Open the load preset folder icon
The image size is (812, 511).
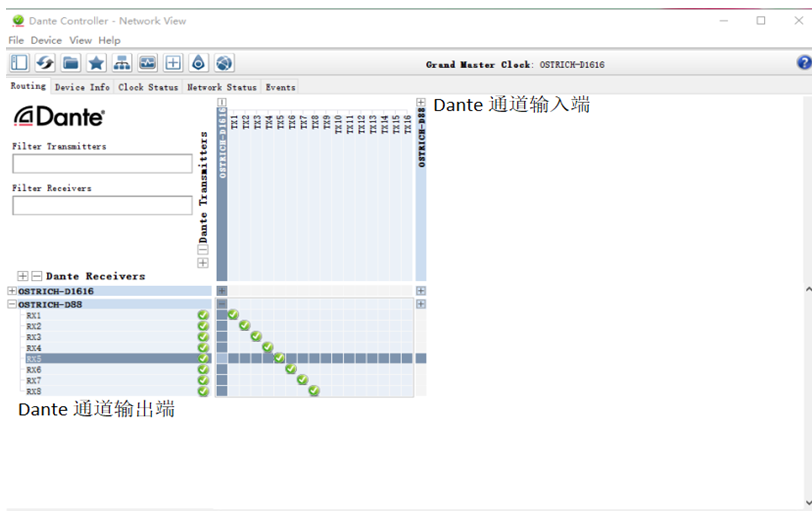tap(70, 63)
